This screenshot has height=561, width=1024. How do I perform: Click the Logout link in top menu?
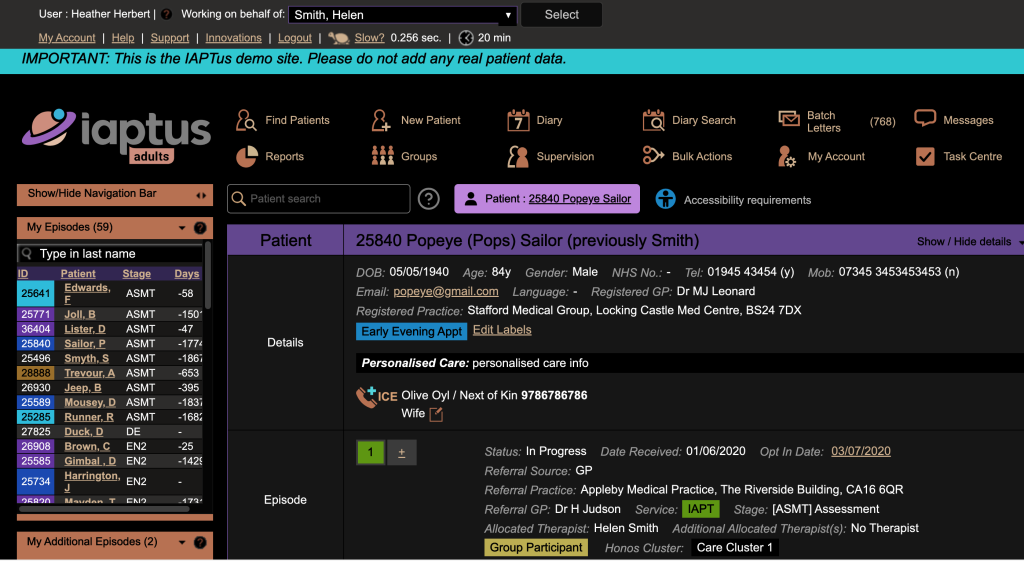coord(295,38)
